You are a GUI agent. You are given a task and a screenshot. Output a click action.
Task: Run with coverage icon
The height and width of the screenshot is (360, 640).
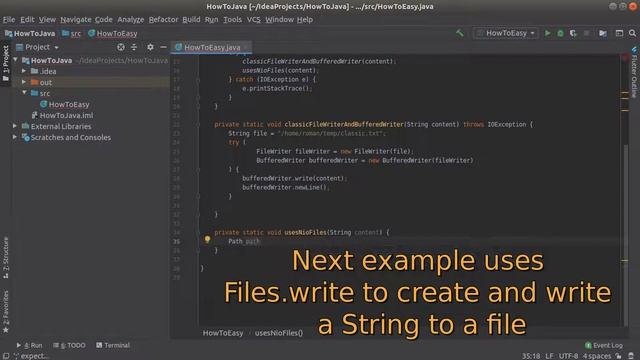(x=573, y=33)
